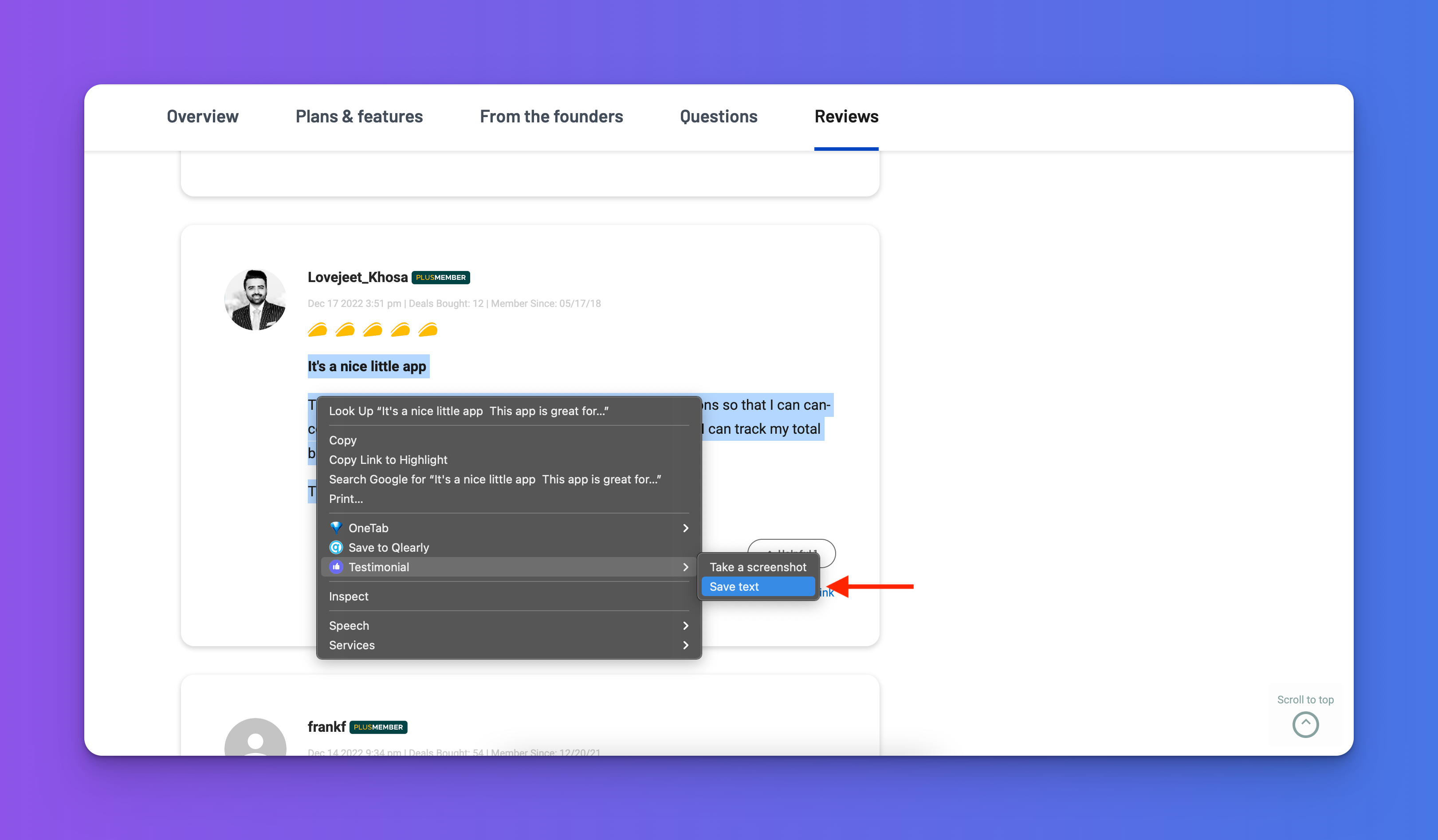
Task: Expand Services submenu chevron
Action: click(686, 645)
